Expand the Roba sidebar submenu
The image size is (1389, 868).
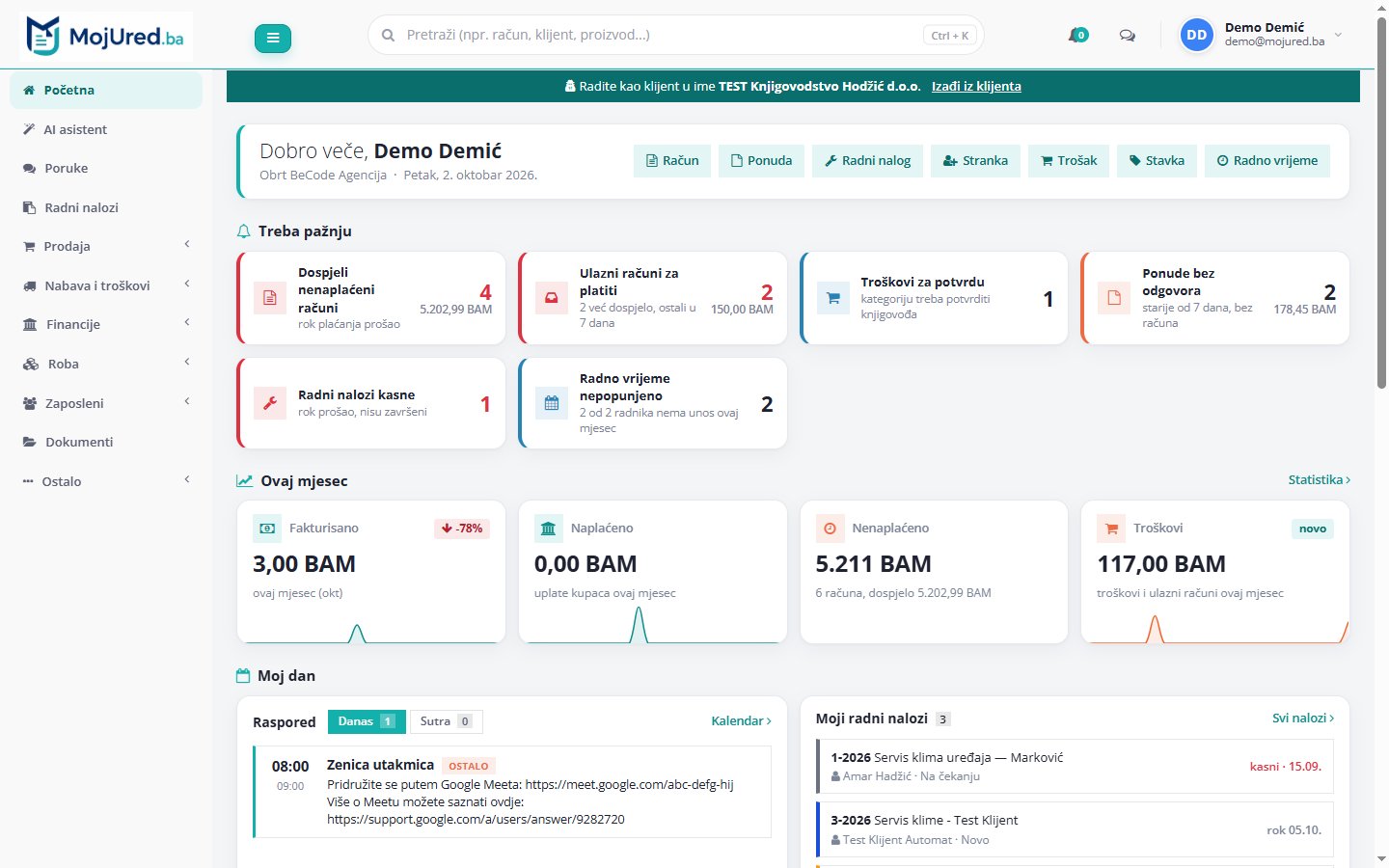[106, 364]
